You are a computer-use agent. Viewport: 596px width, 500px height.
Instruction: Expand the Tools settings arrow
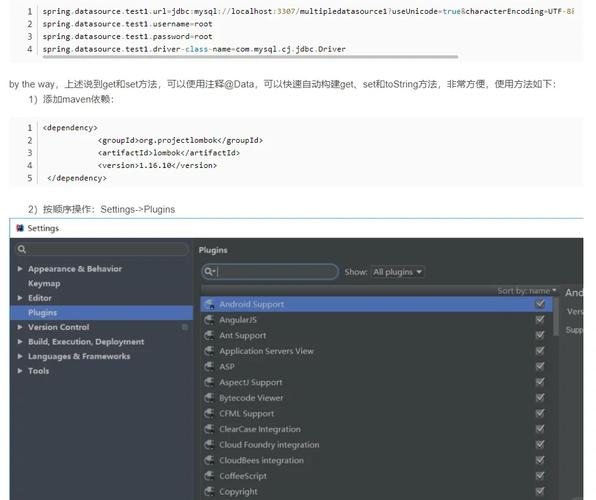[x=20, y=371]
